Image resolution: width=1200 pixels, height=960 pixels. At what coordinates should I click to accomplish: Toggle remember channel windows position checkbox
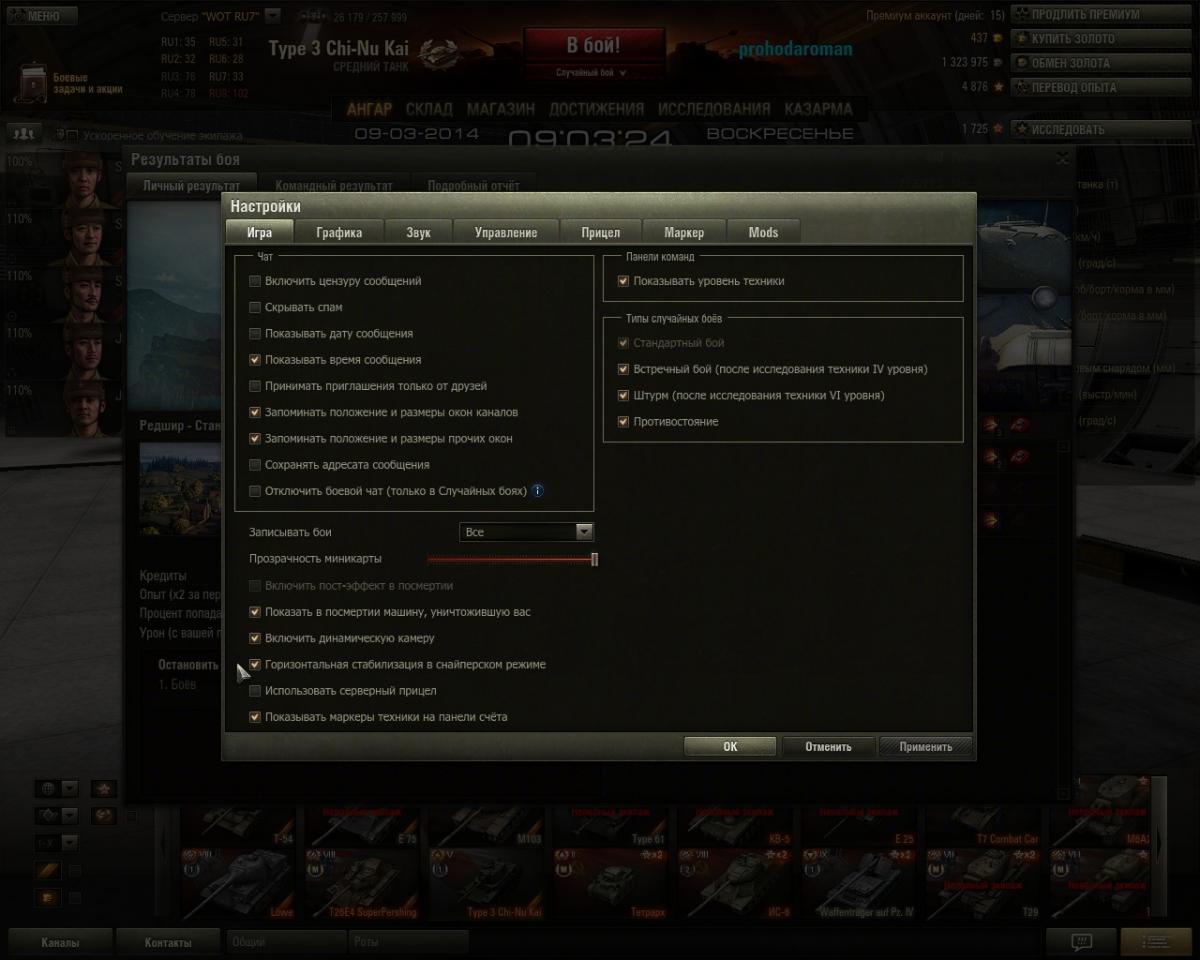point(255,412)
